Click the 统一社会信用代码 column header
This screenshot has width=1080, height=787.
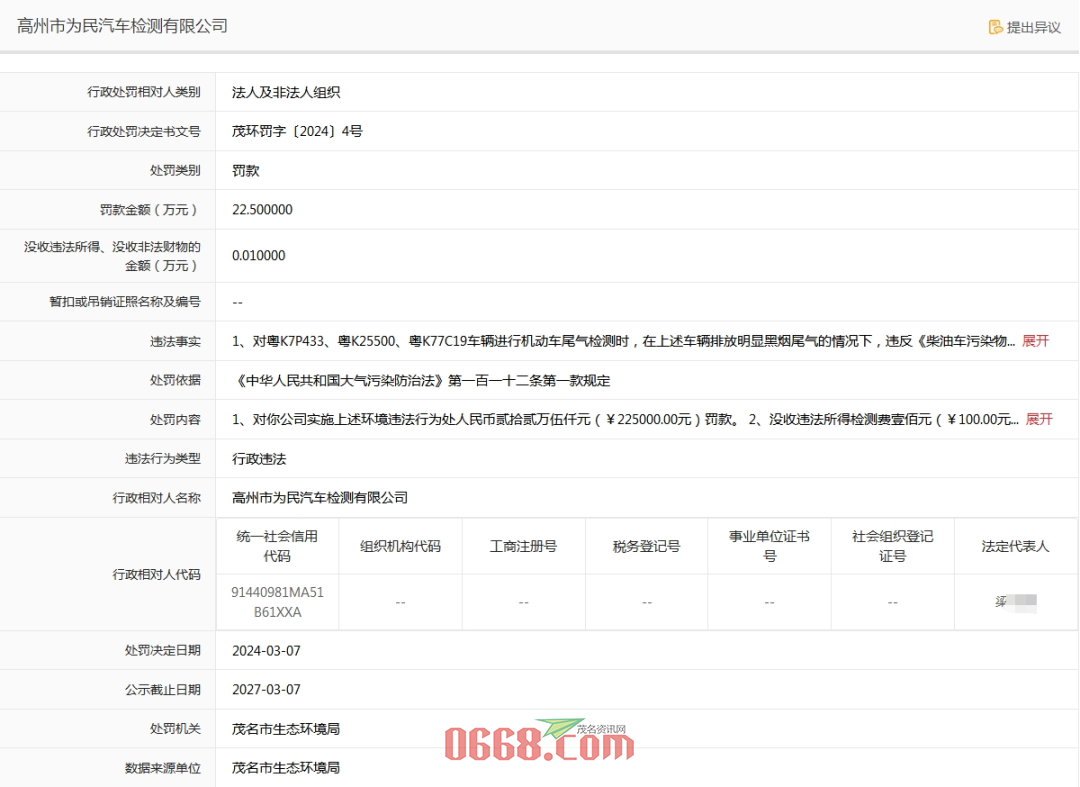coord(277,546)
